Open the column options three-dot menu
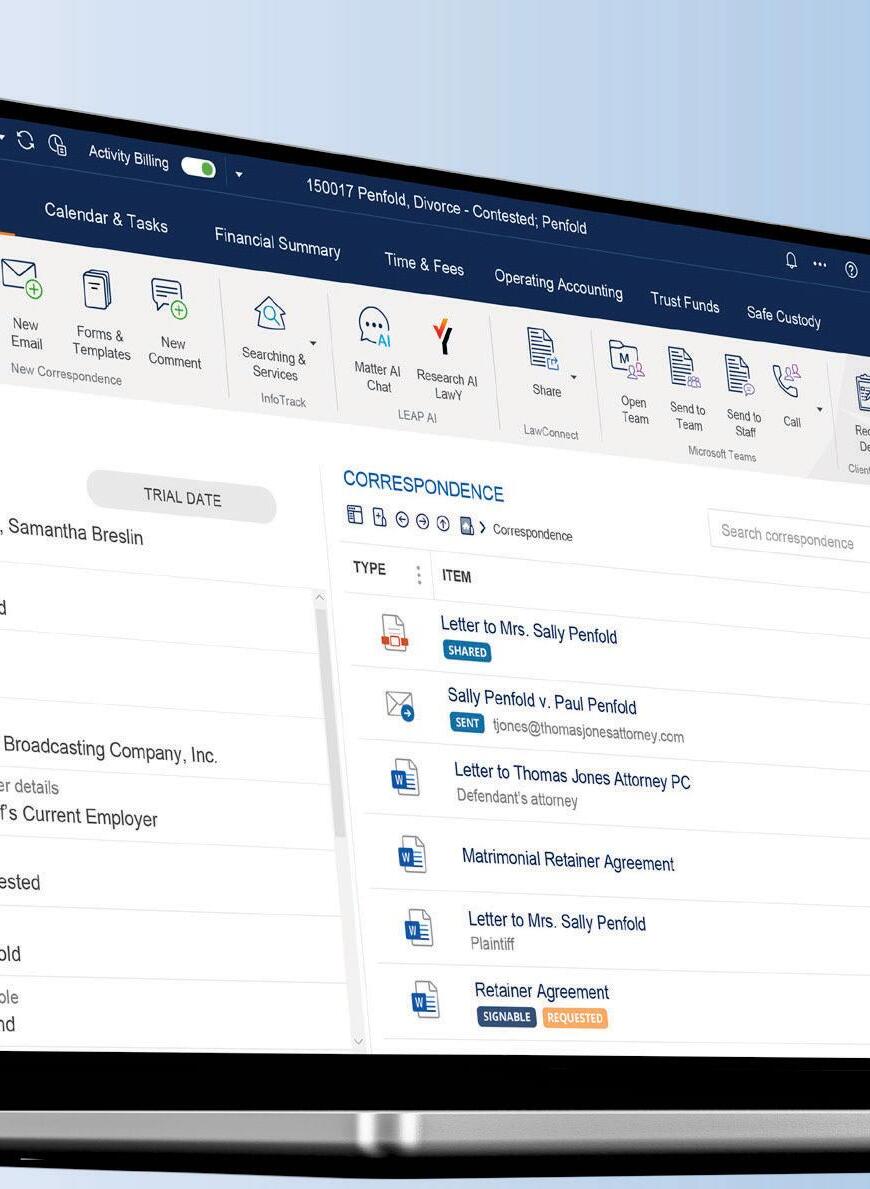 pyautogui.click(x=419, y=575)
